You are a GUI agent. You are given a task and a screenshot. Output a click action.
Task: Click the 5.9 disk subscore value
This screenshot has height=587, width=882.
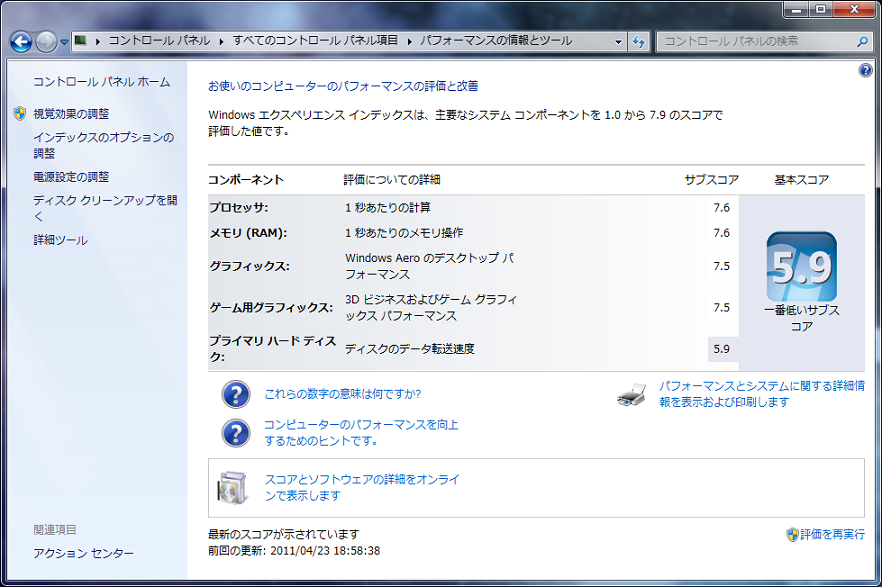pos(722,349)
